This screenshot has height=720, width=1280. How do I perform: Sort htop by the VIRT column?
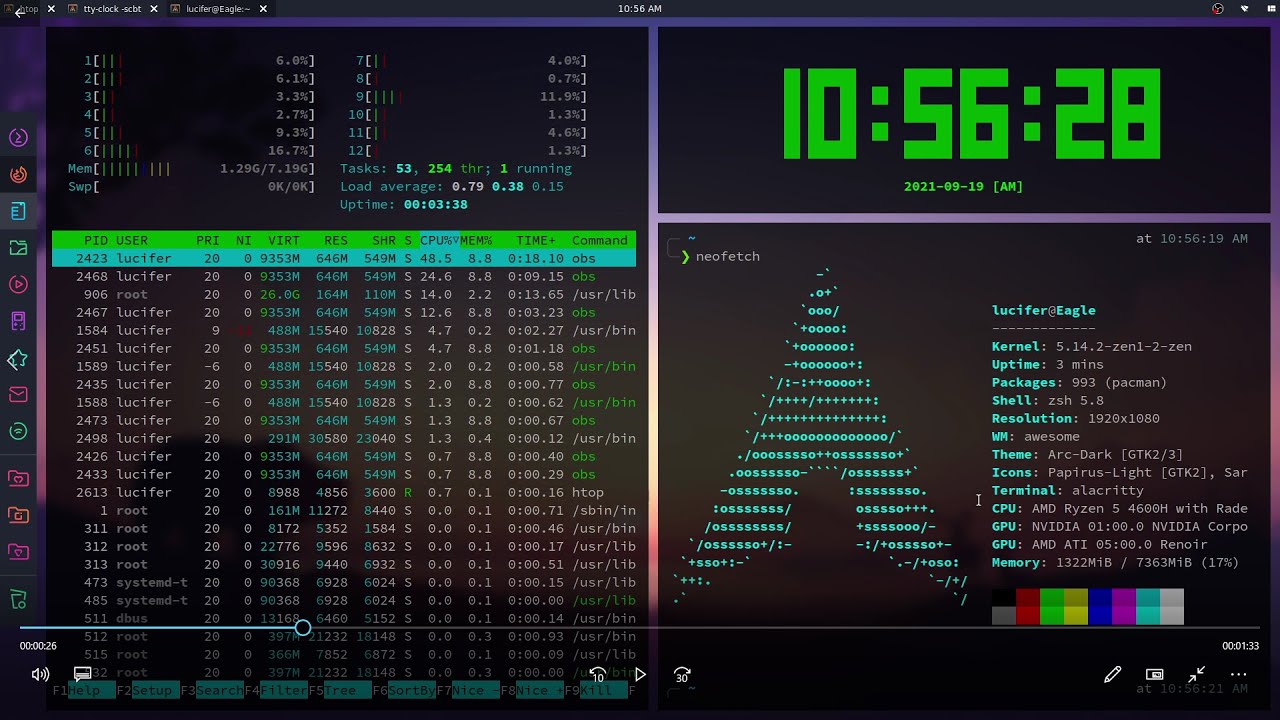tap(284, 240)
